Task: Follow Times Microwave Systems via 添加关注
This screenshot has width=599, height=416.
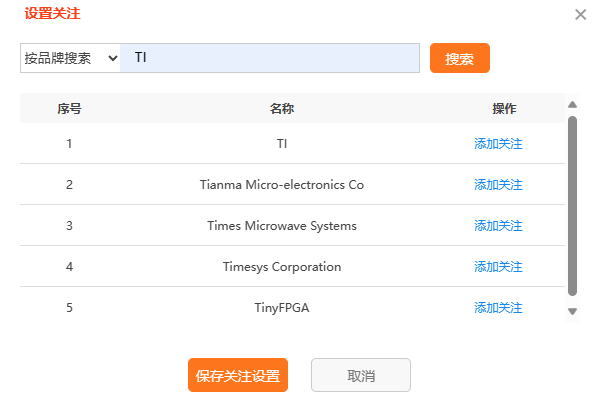Action: point(498,225)
